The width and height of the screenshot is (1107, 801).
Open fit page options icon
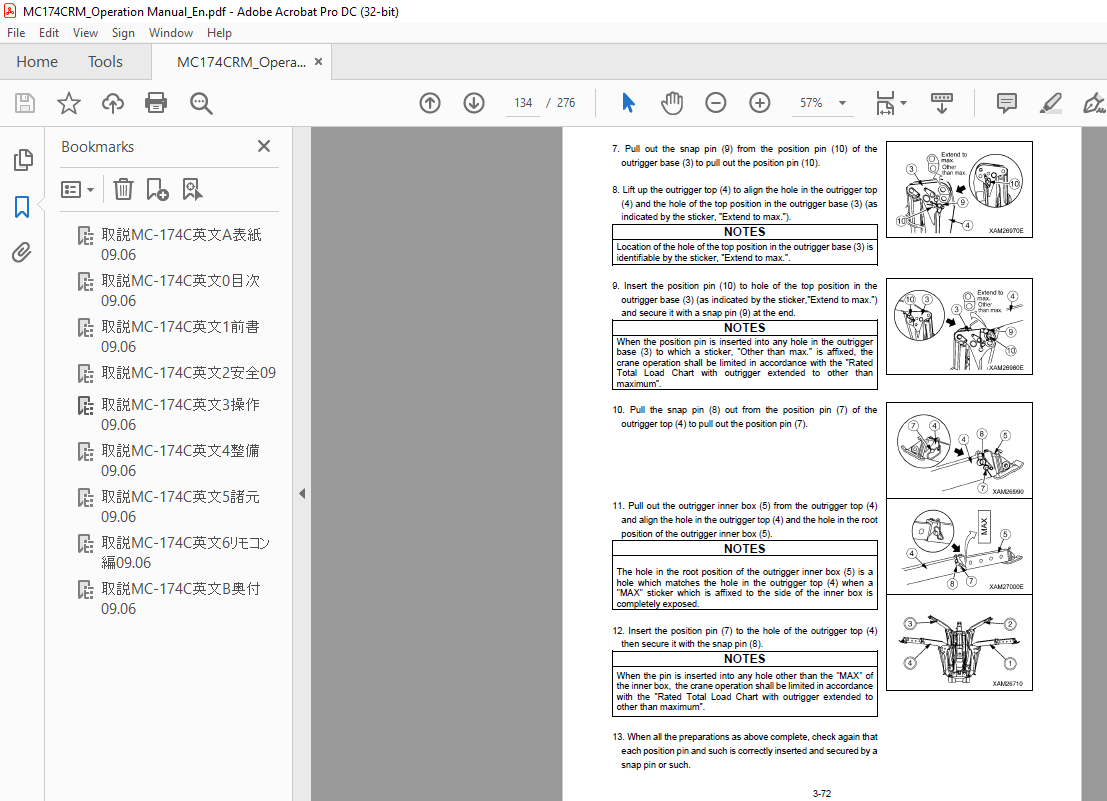click(x=890, y=103)
